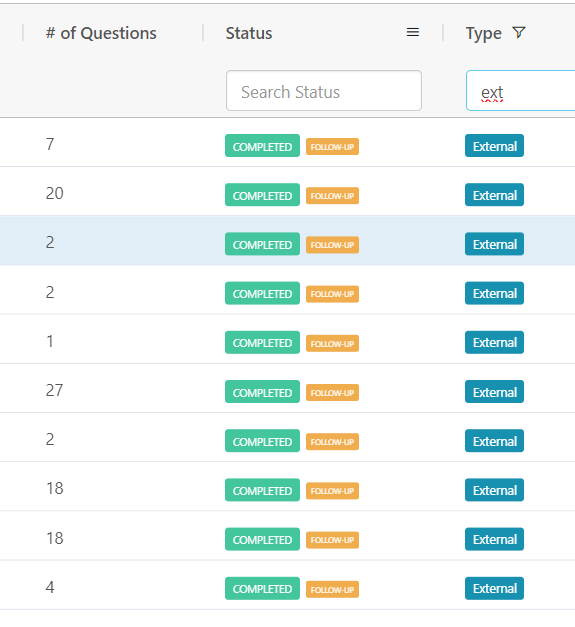Click the External badge in the 4-questions row
Image resolution: width=575 pixels, height=627 pixels.
(x=494, y=588)
